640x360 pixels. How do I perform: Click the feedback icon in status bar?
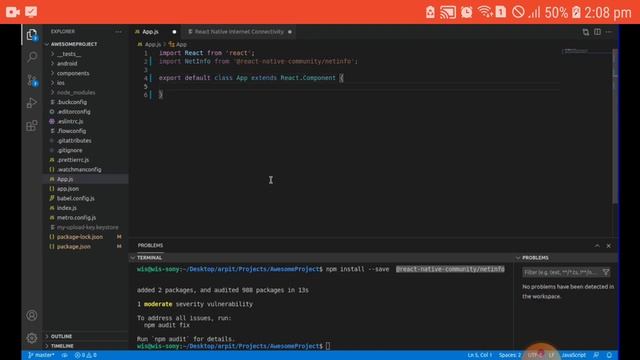click(x=596, y=355)
